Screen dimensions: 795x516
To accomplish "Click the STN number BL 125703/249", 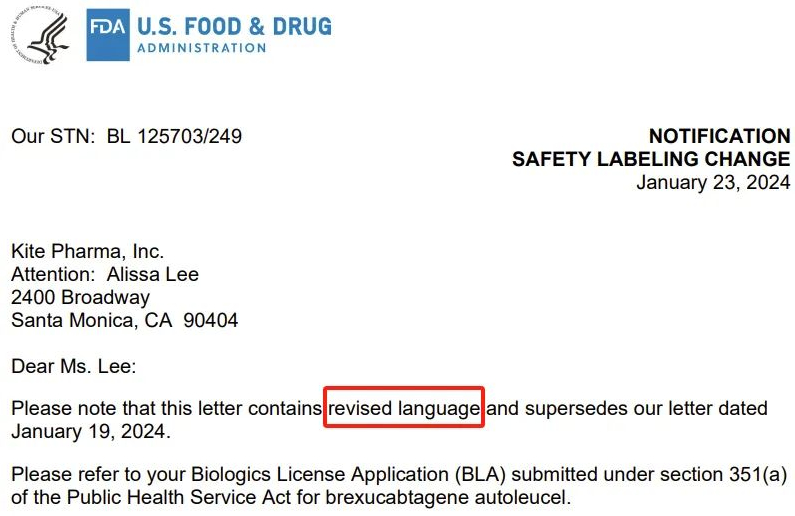I will point(174,136).
